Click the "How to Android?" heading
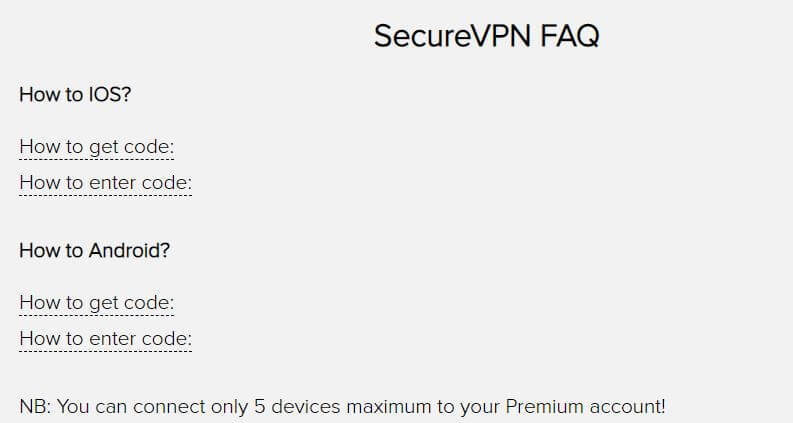This screenshot has width=793, height=423. [95, 250]
